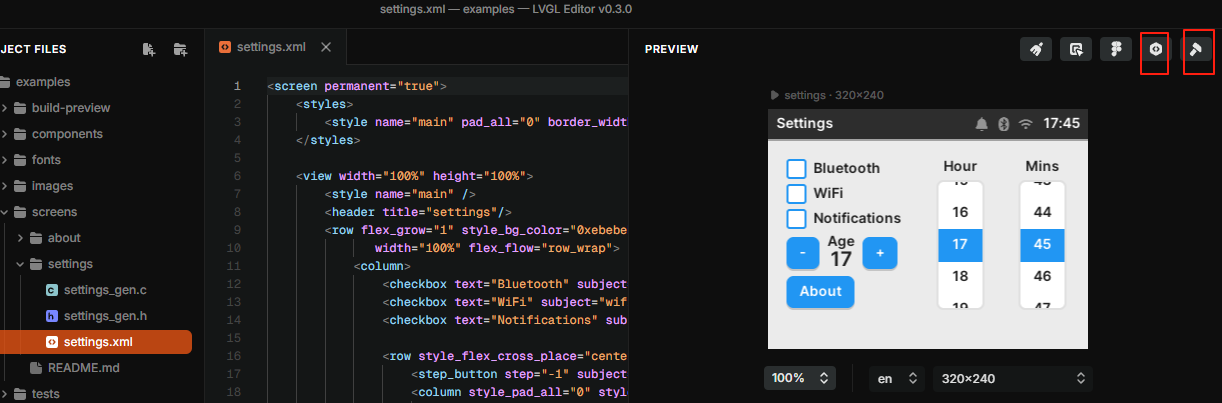Click the play triangle beside settings · 320×240
The width and height of the screenshot is (1222, 403).
(x=775, y=95)
